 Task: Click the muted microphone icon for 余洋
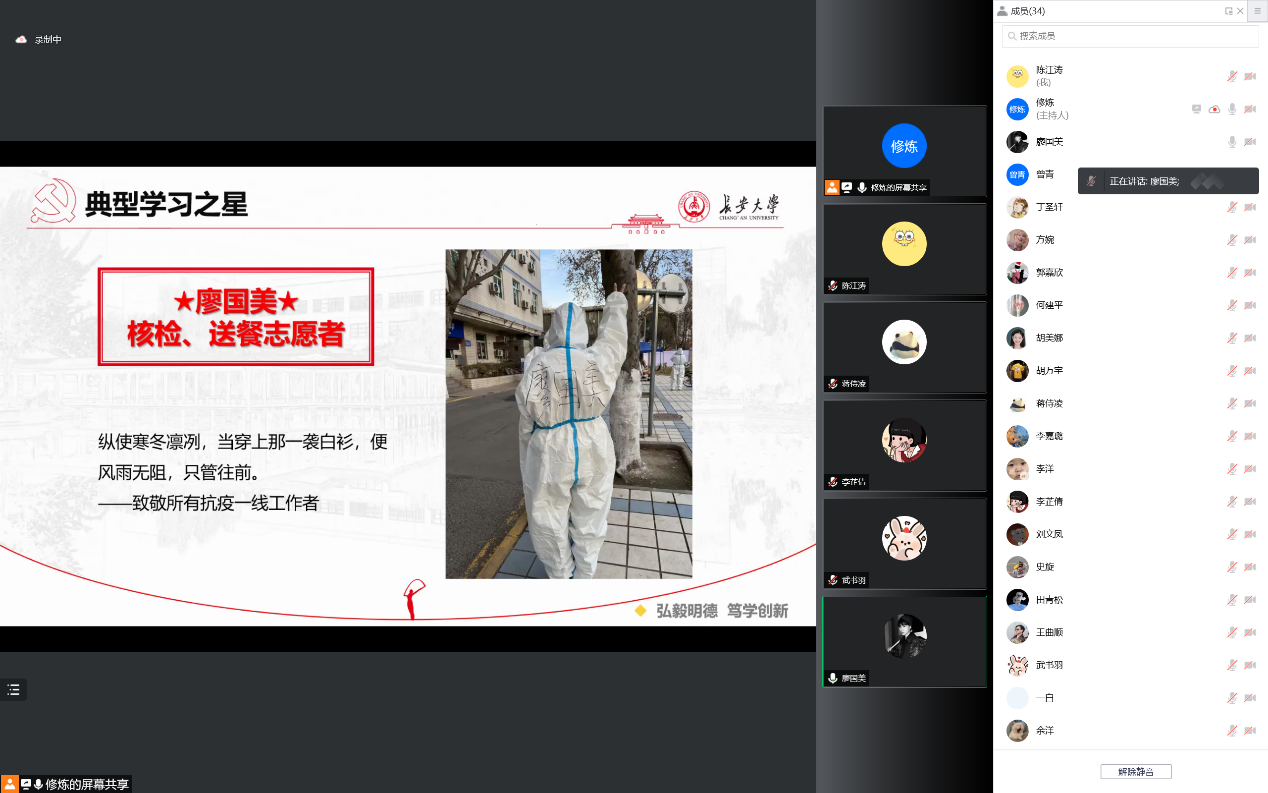pos(1232,731)
